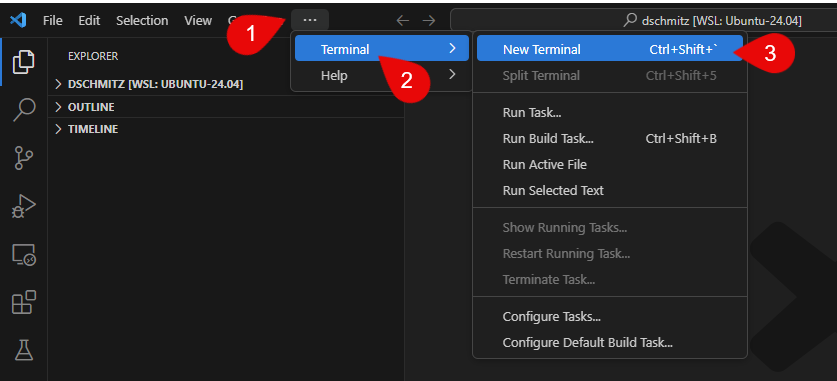Screen dimensions: 837x381
Task: Open the Remote Explorer icon
Action: [x=23, y=255]
